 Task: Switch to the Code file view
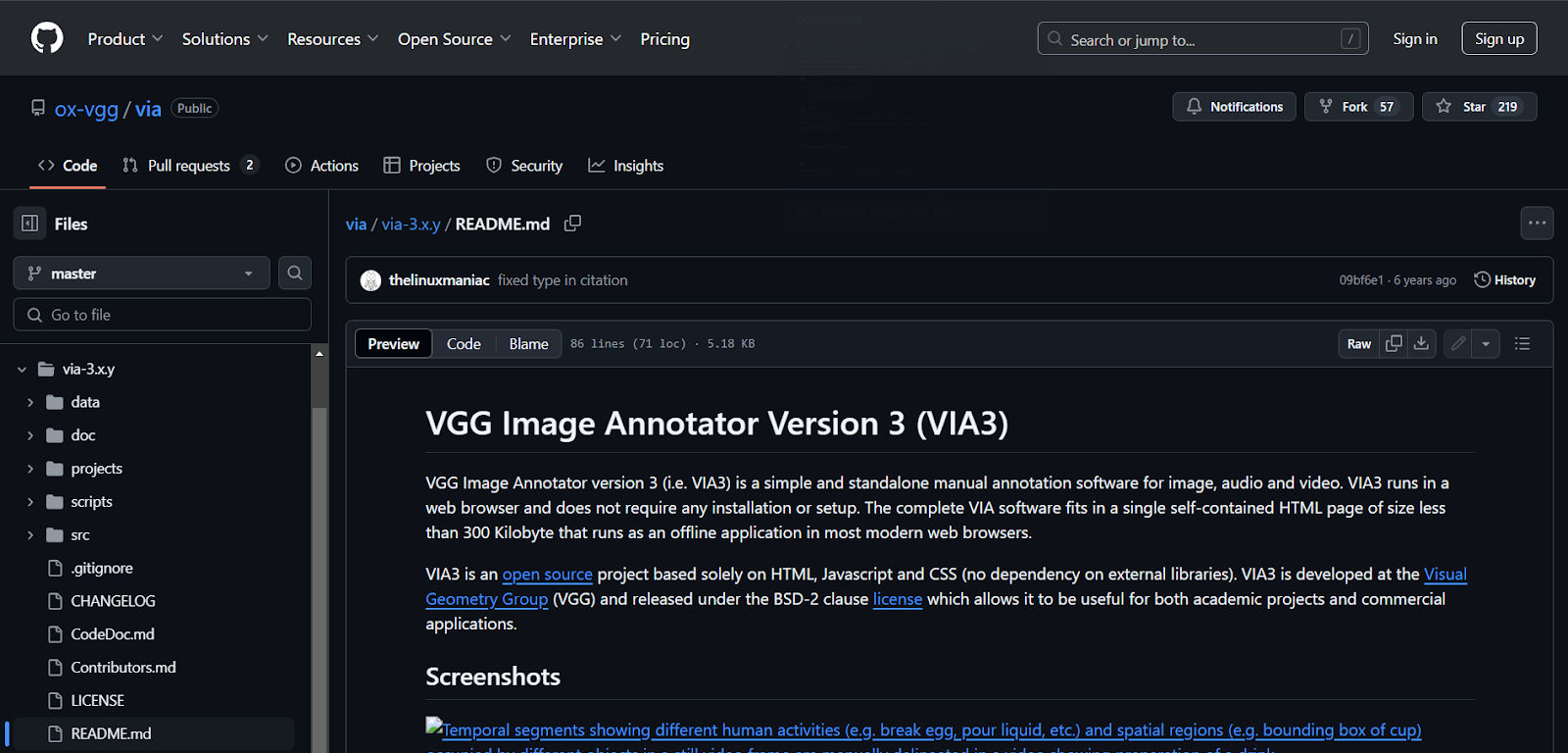coord(464,343)
